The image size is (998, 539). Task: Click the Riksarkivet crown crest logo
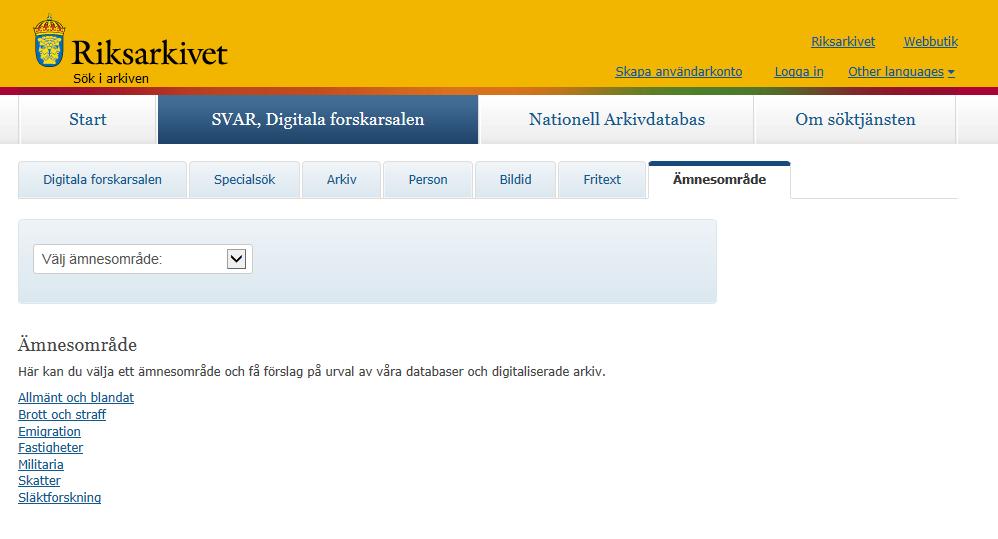tap(49, 41)
